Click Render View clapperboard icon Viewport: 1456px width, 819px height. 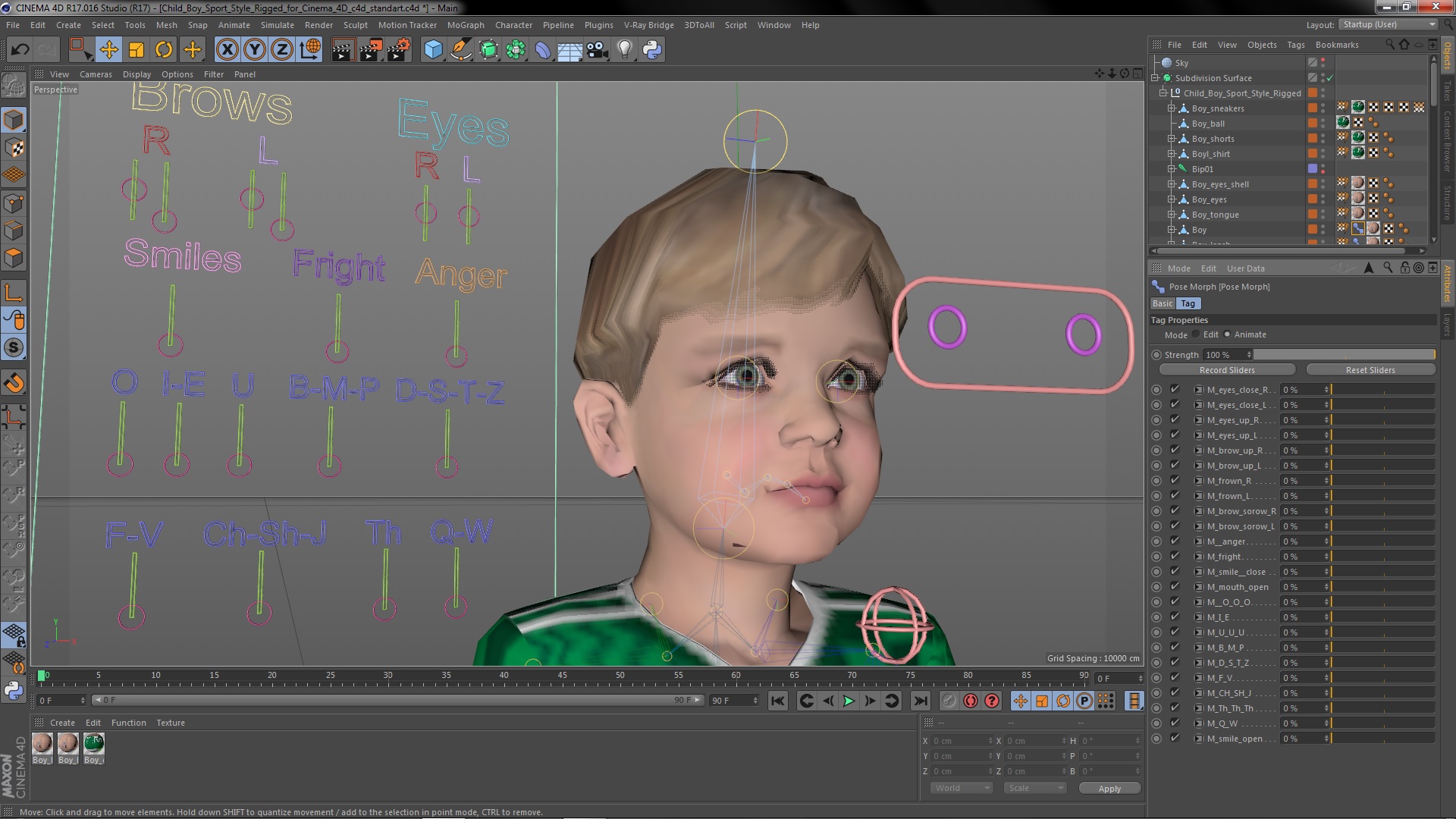tap(343, 50)
